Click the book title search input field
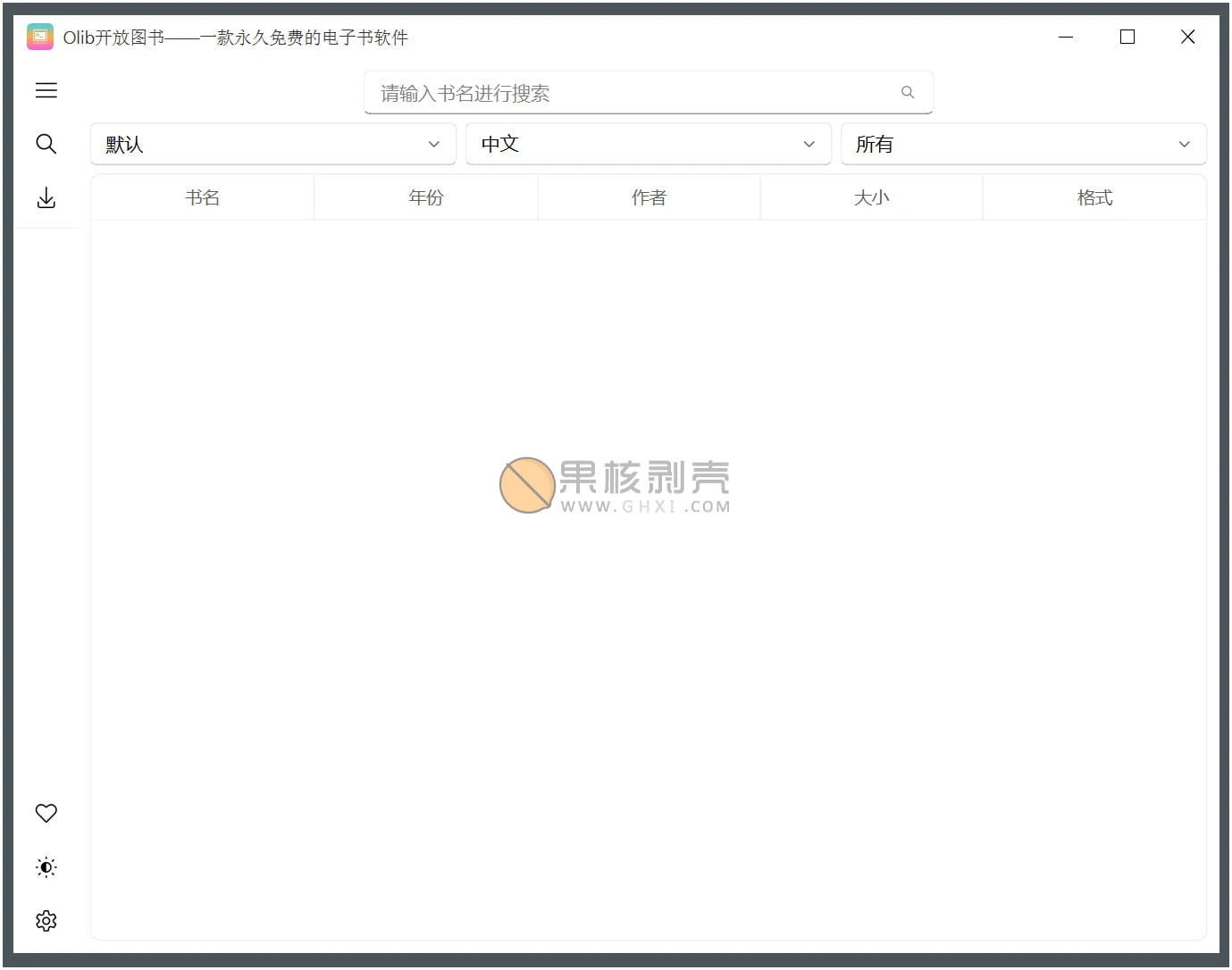This screenshot has width=1232, height=970. pos(625,92)
